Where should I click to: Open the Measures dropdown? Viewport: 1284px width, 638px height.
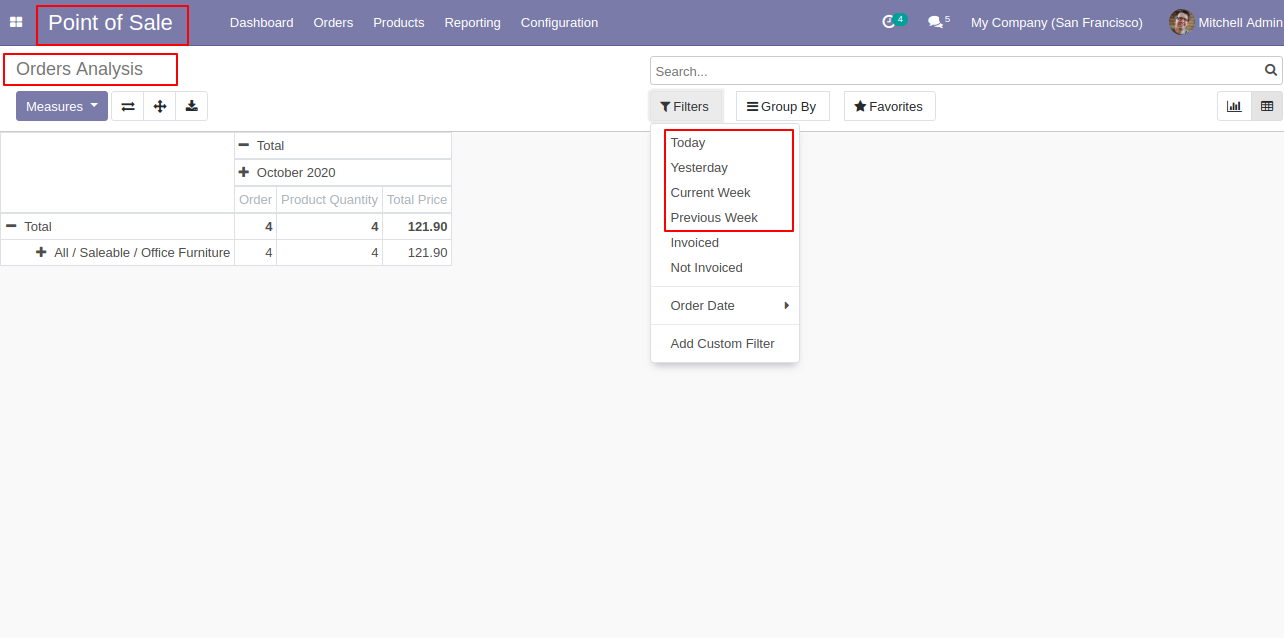pos(62,106)
